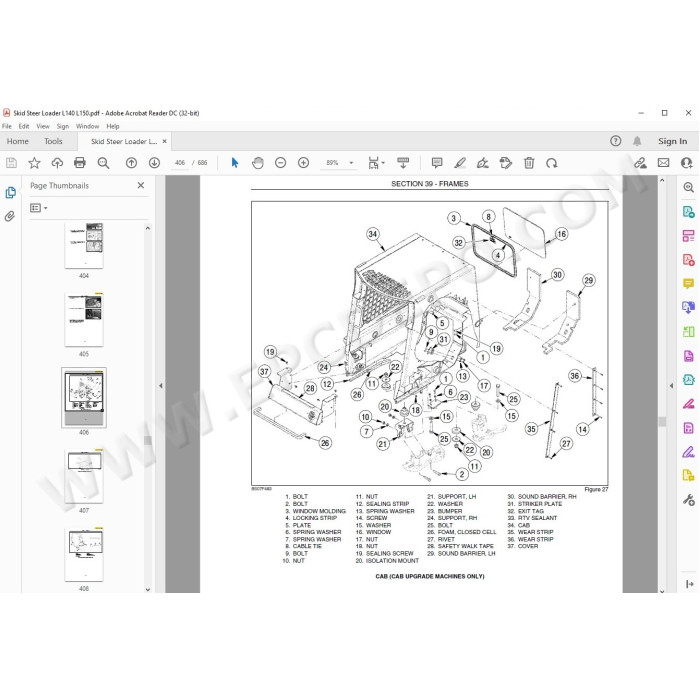Viewport: 700px width, 700px height.
Task: Print the document with printer icon
Action: point(80,163)
